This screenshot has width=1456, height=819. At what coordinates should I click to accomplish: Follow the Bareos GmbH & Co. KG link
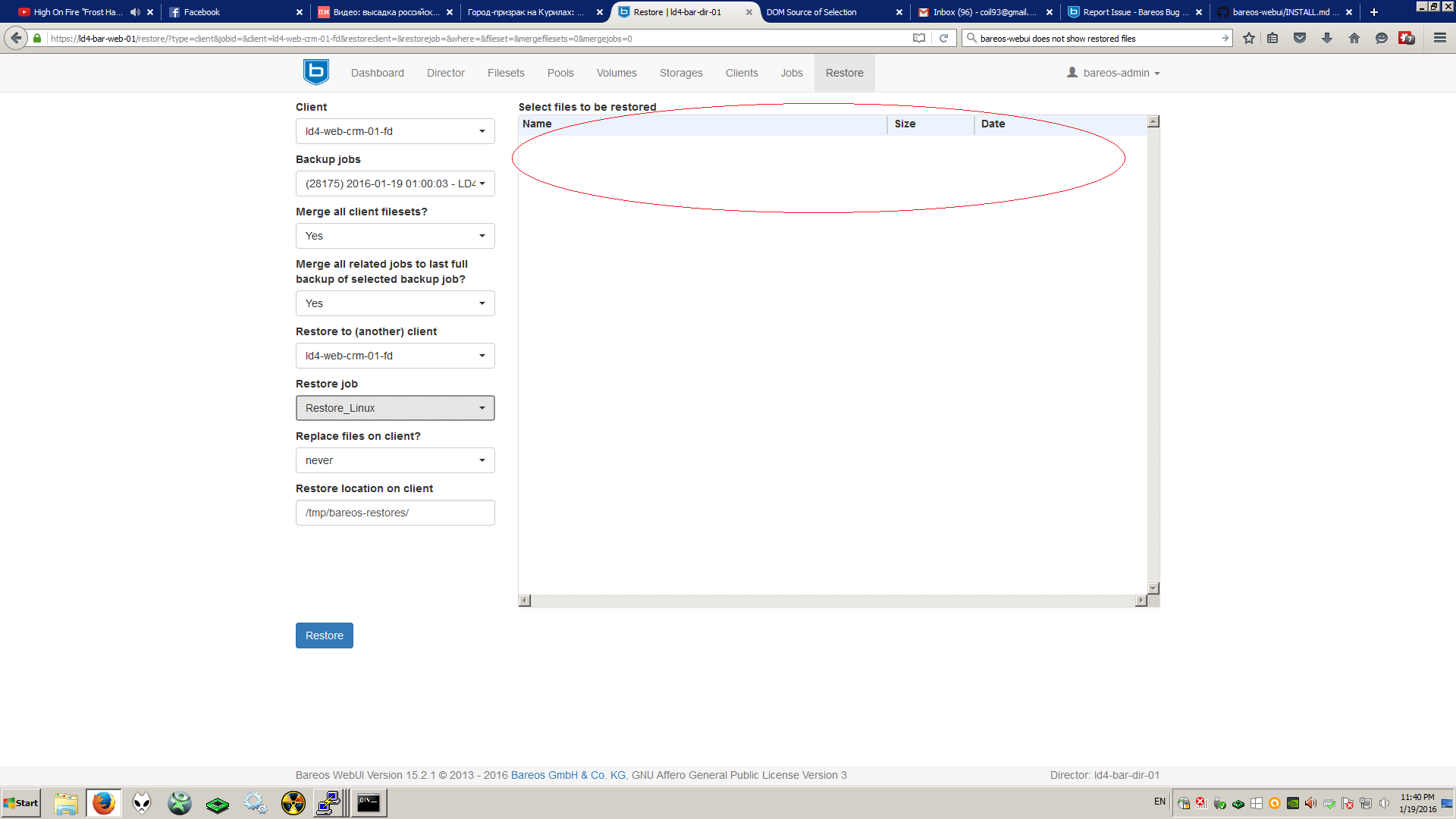[568, 775]
